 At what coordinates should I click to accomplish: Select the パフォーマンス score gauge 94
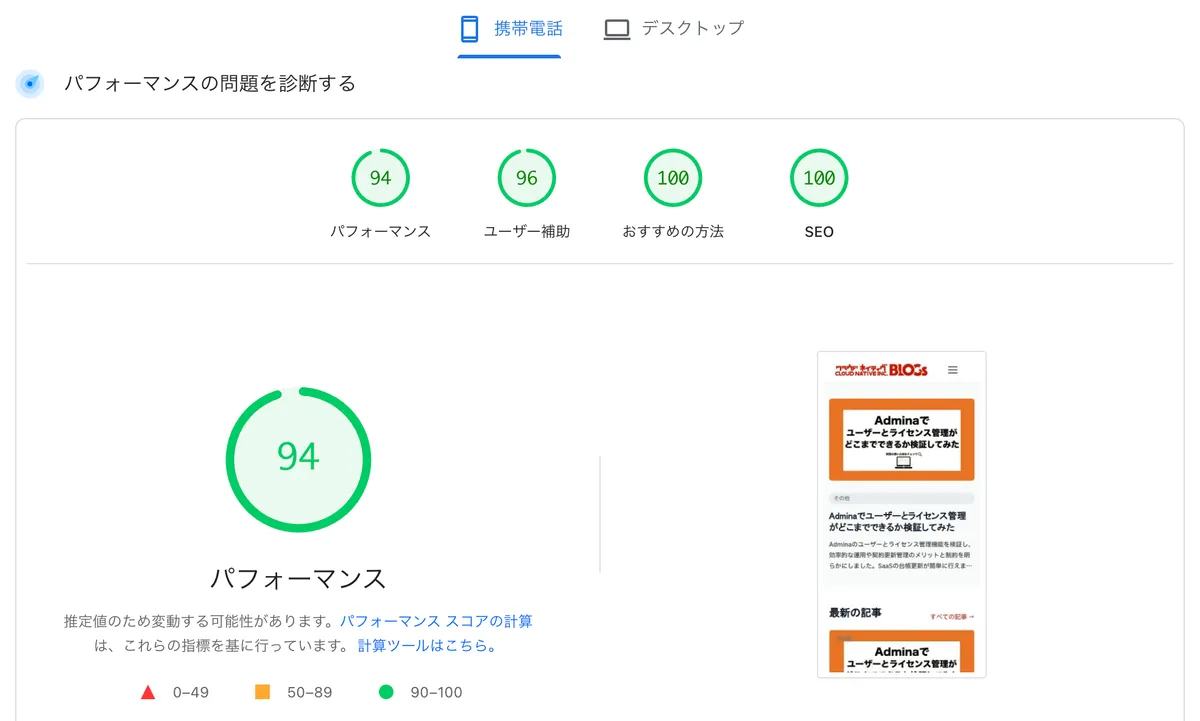380,178
